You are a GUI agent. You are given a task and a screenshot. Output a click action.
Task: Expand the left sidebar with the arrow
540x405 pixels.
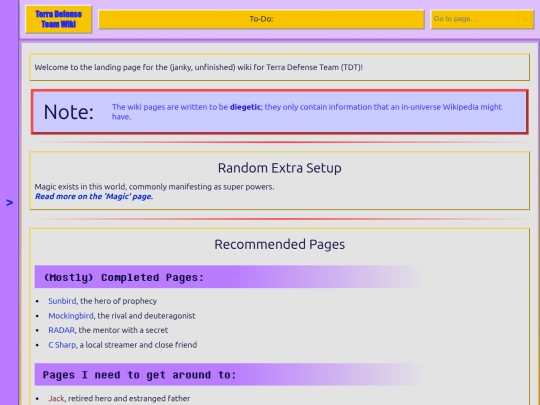click(10, 202)
